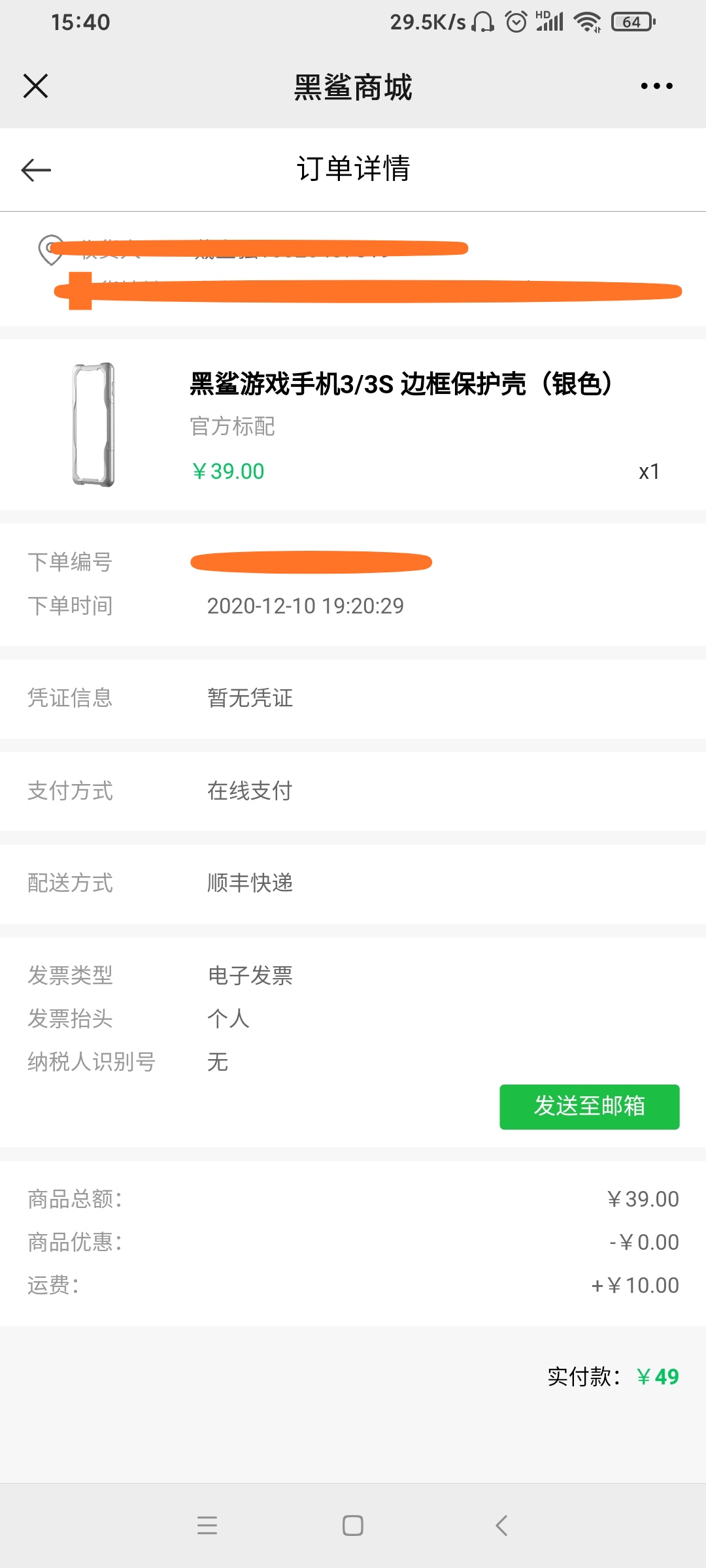Tap the Android recent apps menu icon

[207, 1525]
